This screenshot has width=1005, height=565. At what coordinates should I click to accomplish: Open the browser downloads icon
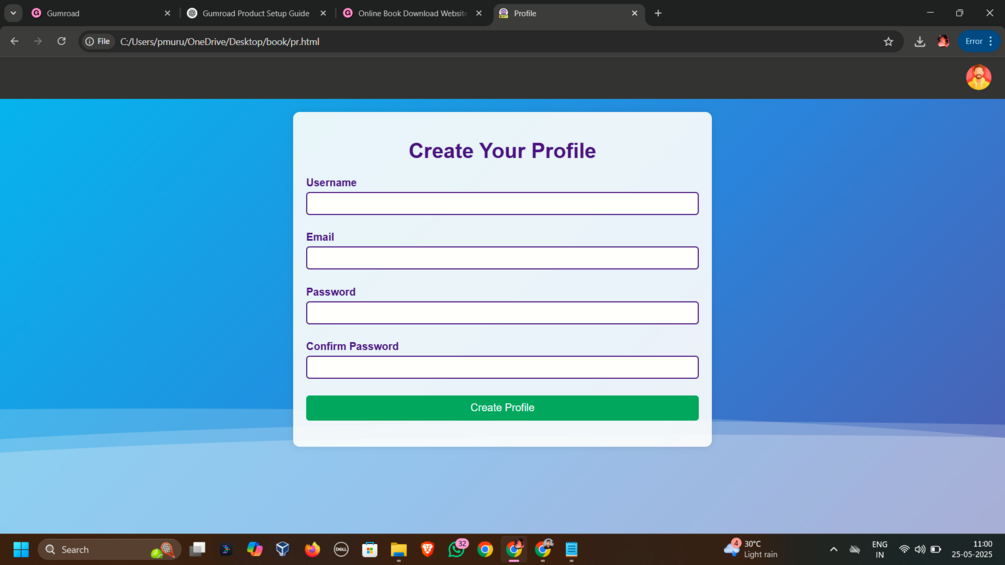pyautogui.click(x=919, y=42)
